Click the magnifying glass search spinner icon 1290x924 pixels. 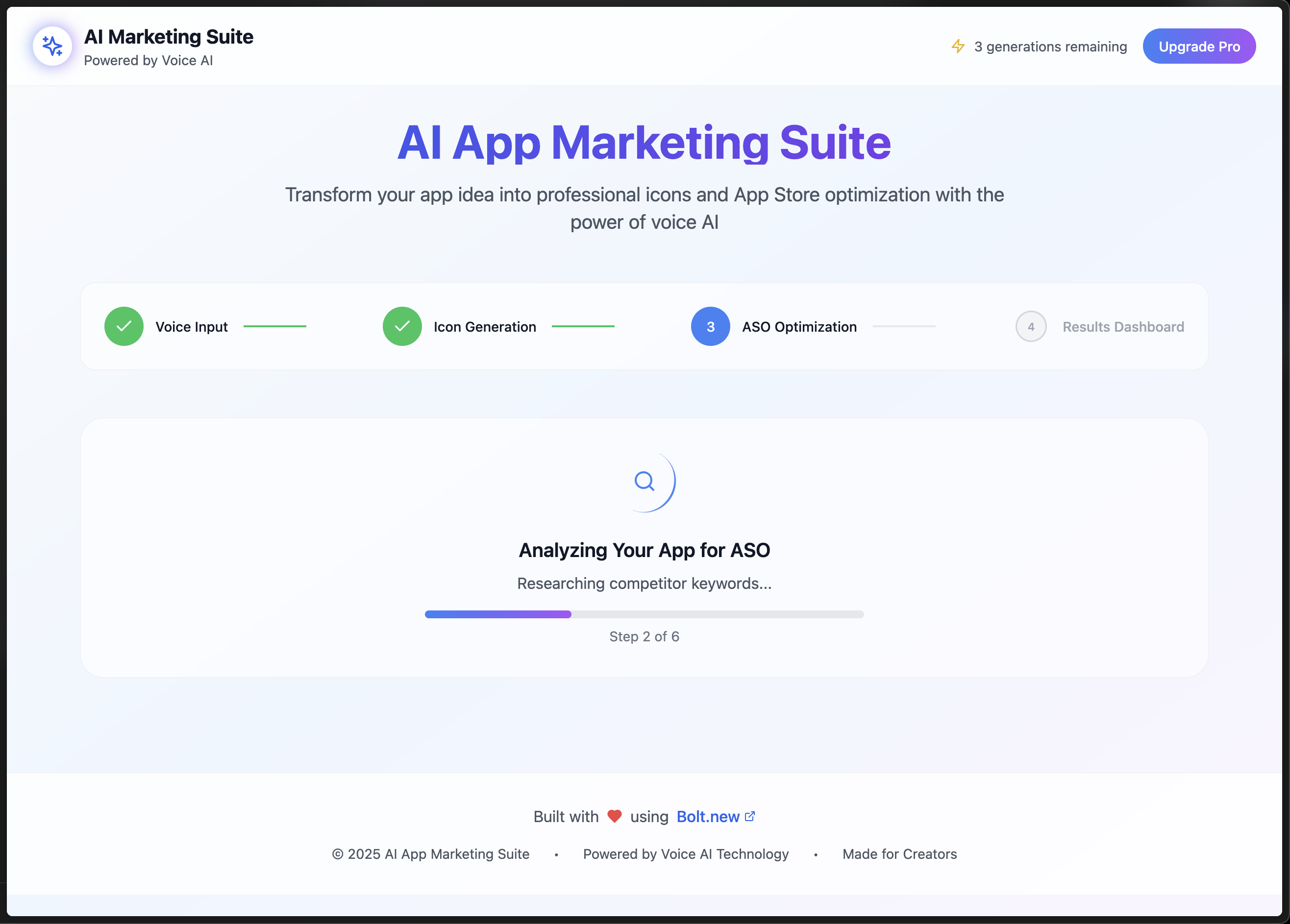645,482
